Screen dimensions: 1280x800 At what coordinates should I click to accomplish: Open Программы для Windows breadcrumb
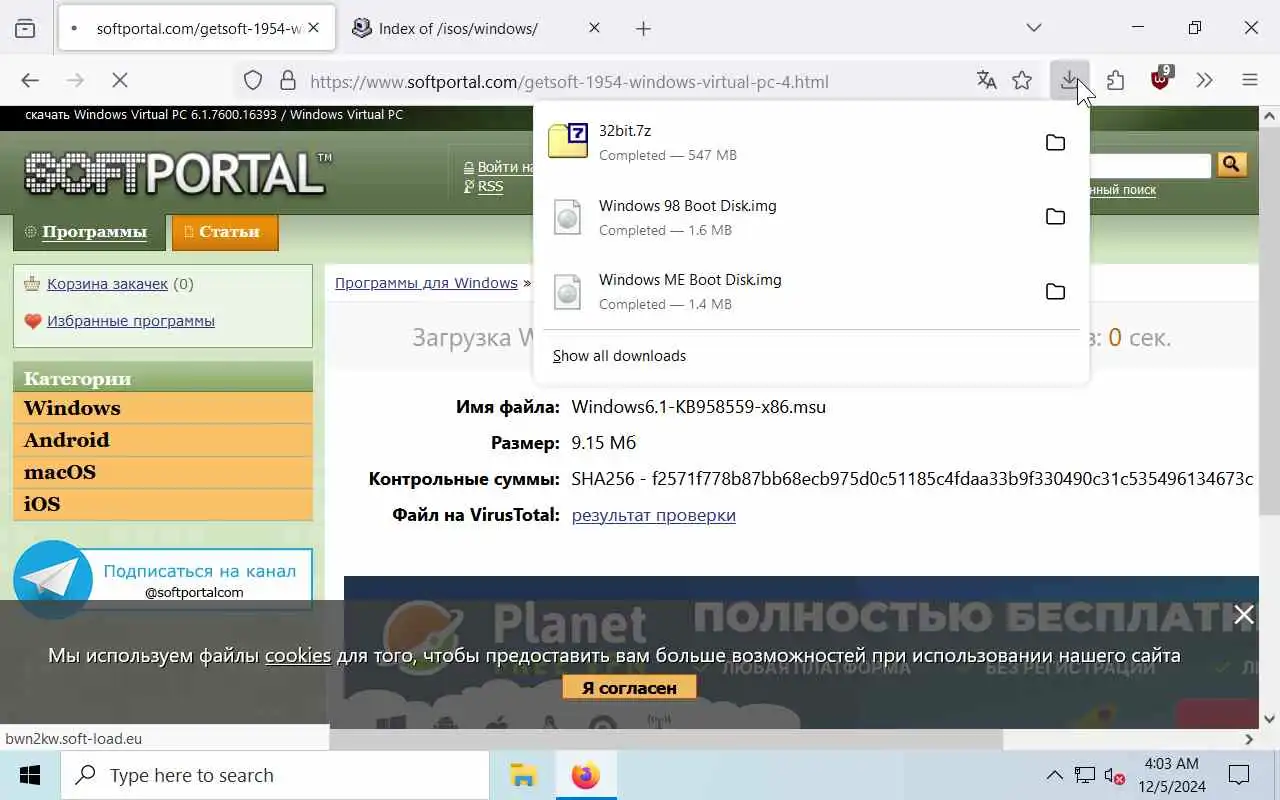coord(426,283)
